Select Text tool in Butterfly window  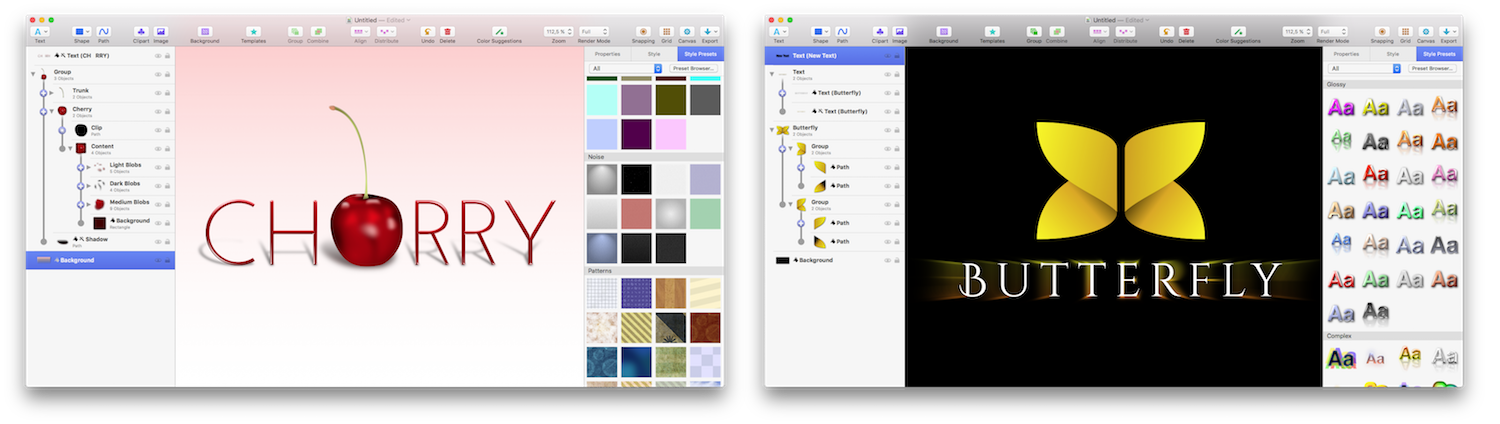point(779,32)
